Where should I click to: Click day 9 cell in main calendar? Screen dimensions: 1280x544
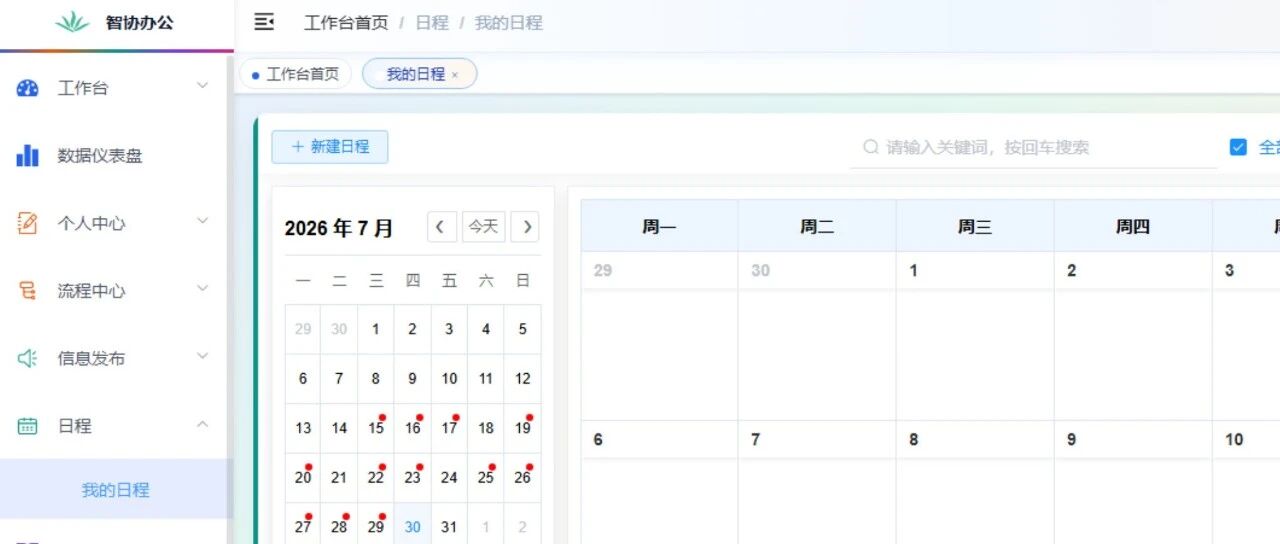click(x=1133, y=482)
